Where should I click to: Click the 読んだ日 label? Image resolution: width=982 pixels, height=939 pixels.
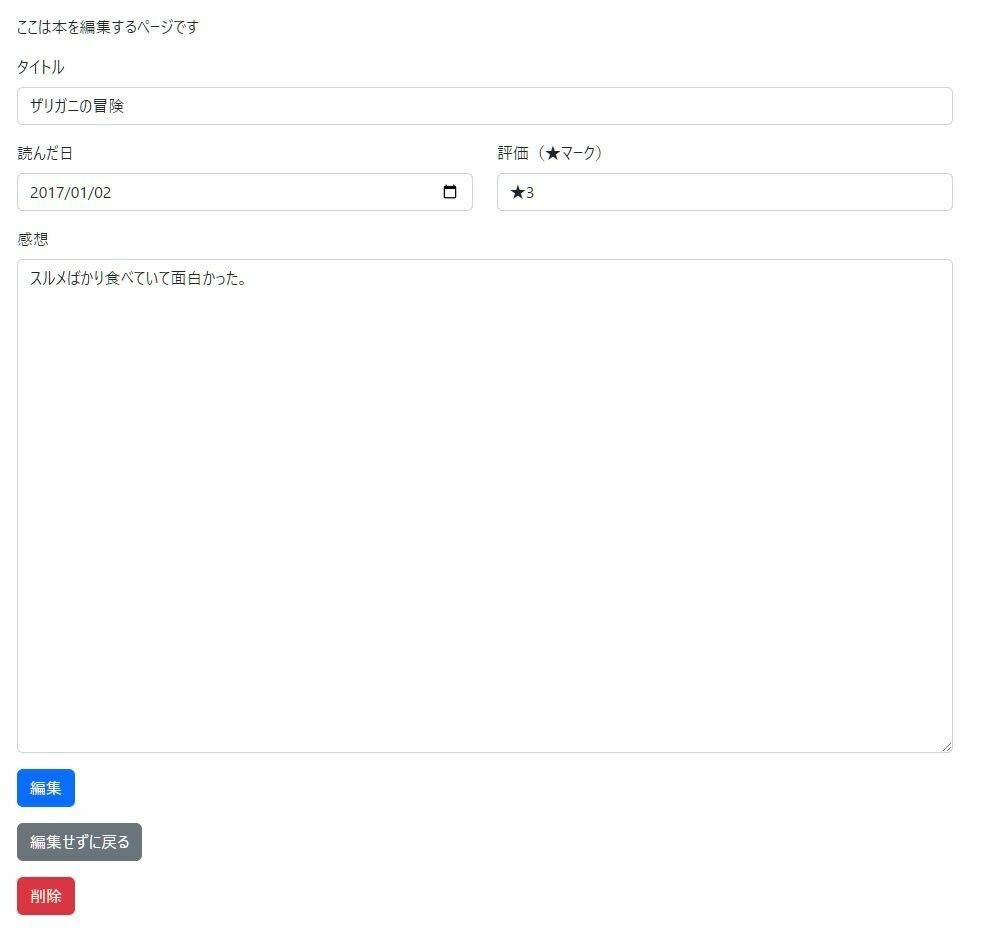tap(45, 155)
